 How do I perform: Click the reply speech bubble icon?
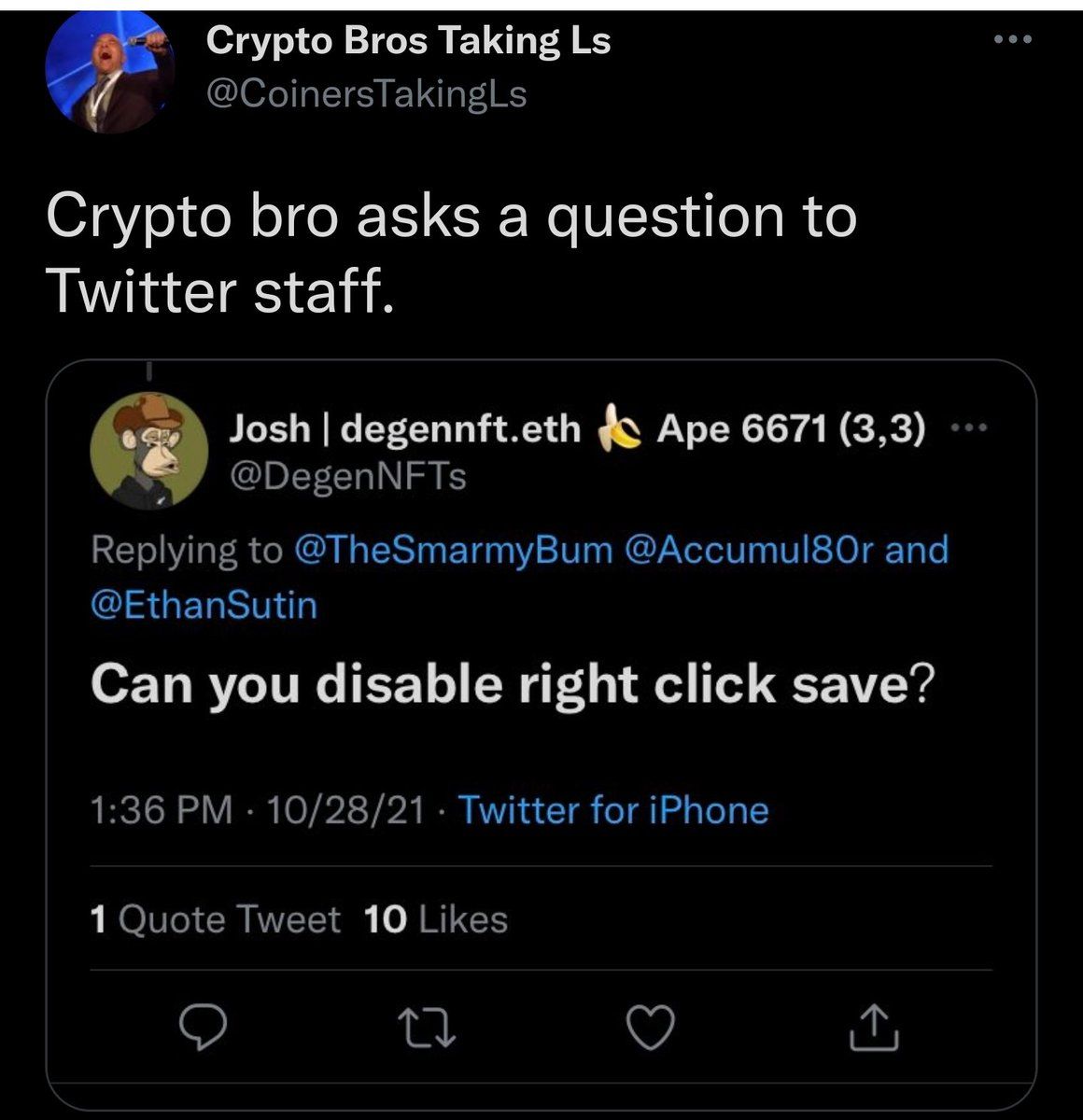(197, 1028)
